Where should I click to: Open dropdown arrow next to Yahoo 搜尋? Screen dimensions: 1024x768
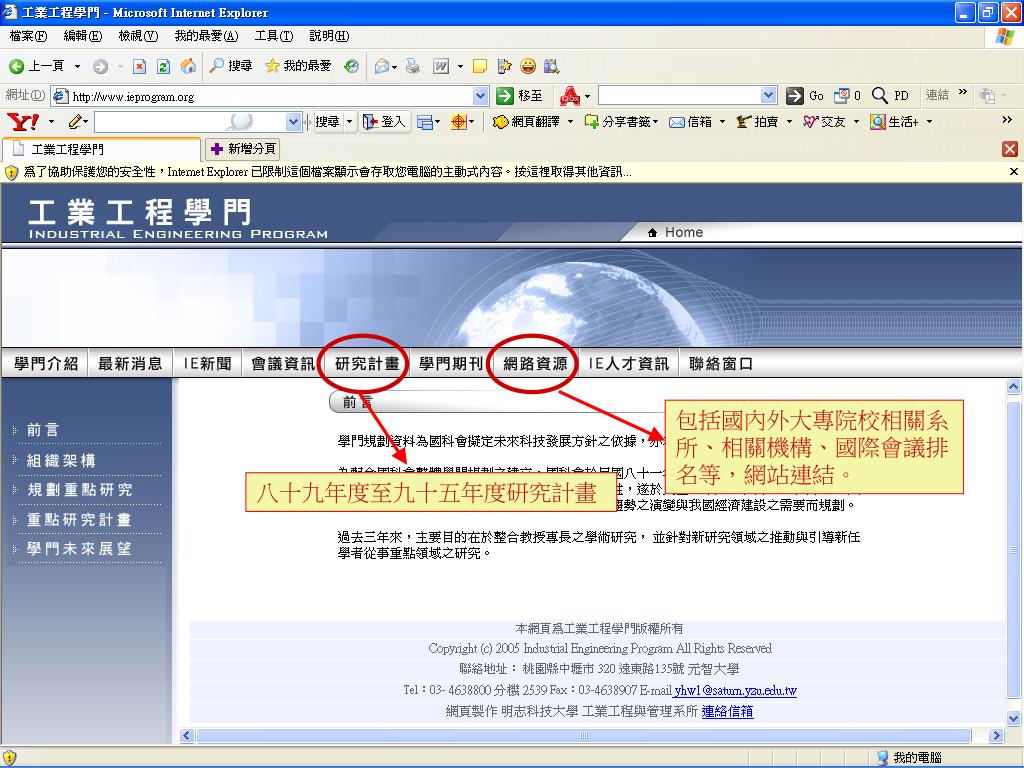[x=349, y=121]
